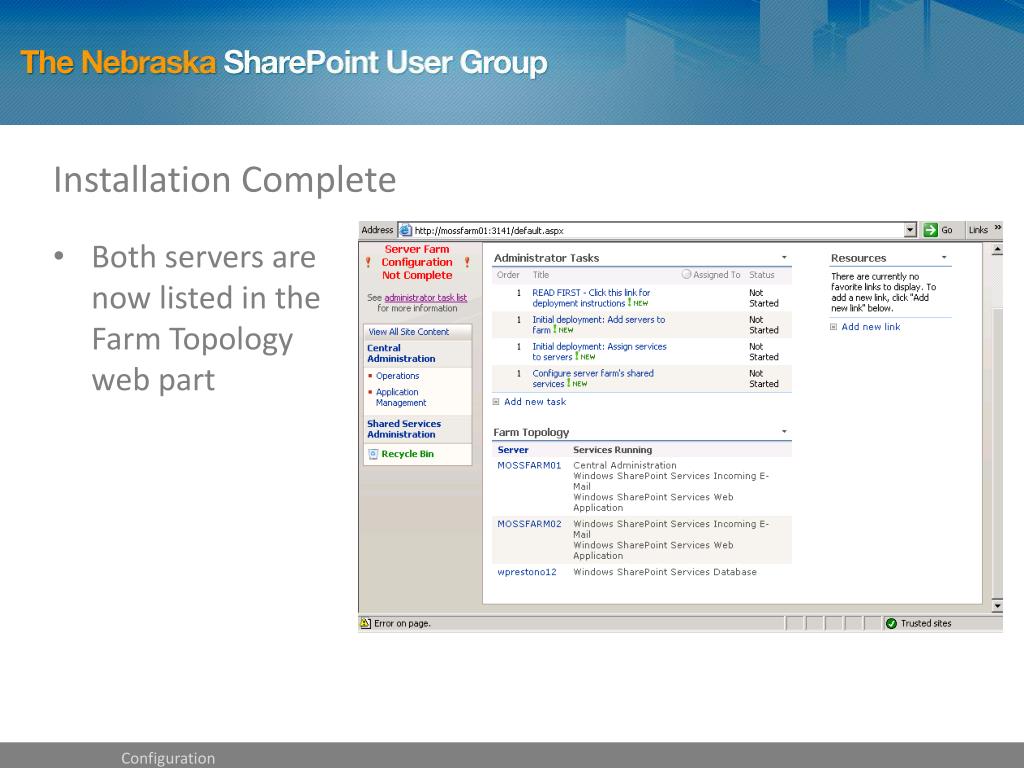
Task: Open Application Management page
Action: pos(400,397)
